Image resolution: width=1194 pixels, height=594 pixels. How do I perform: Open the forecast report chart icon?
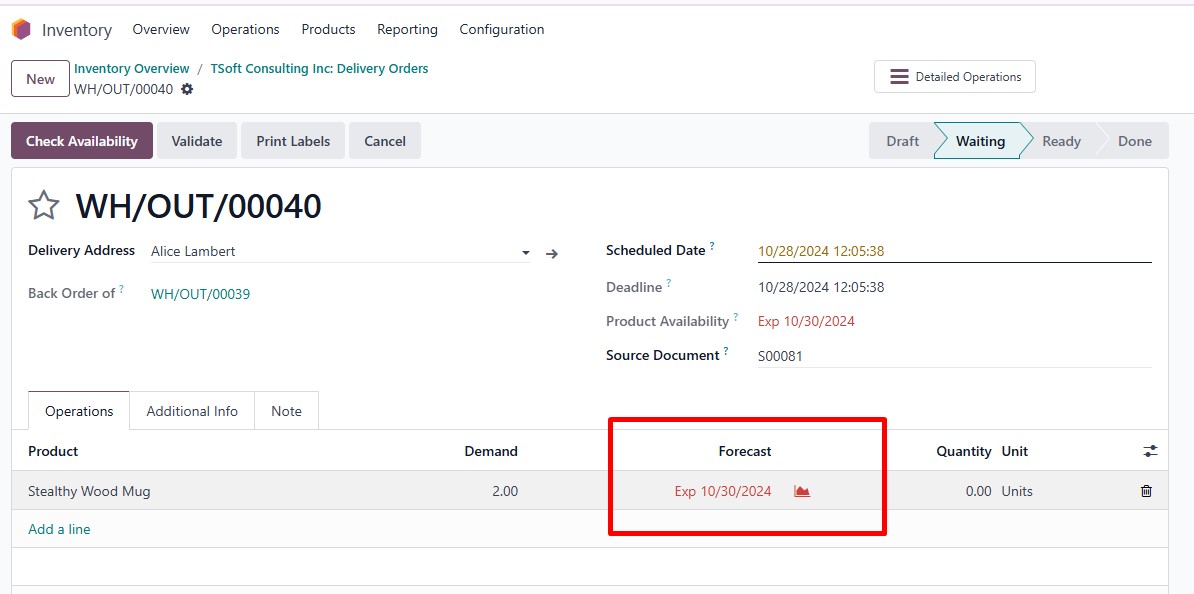click(x=802, y=491)
